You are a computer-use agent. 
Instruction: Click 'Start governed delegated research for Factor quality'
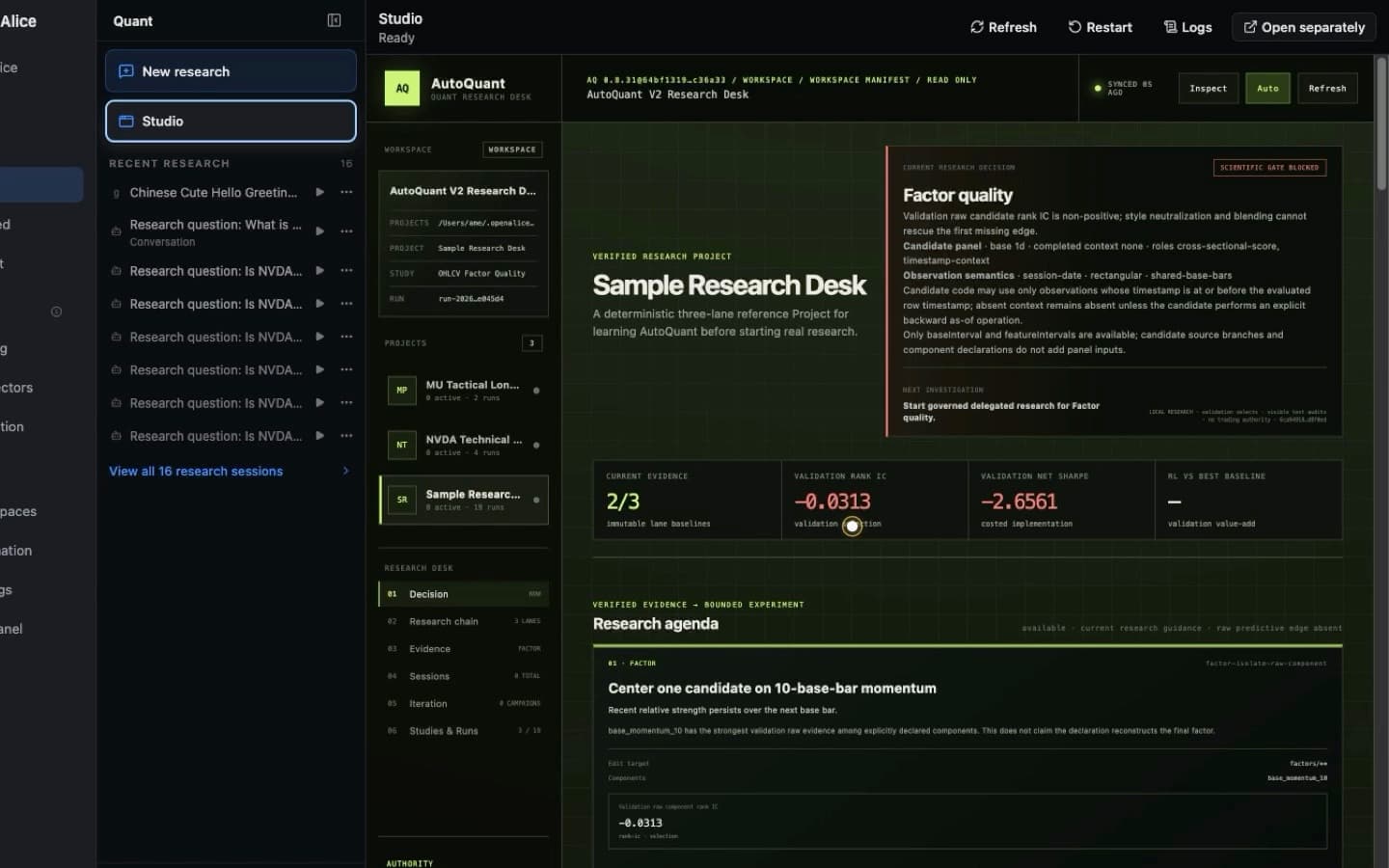point(1000,412)
